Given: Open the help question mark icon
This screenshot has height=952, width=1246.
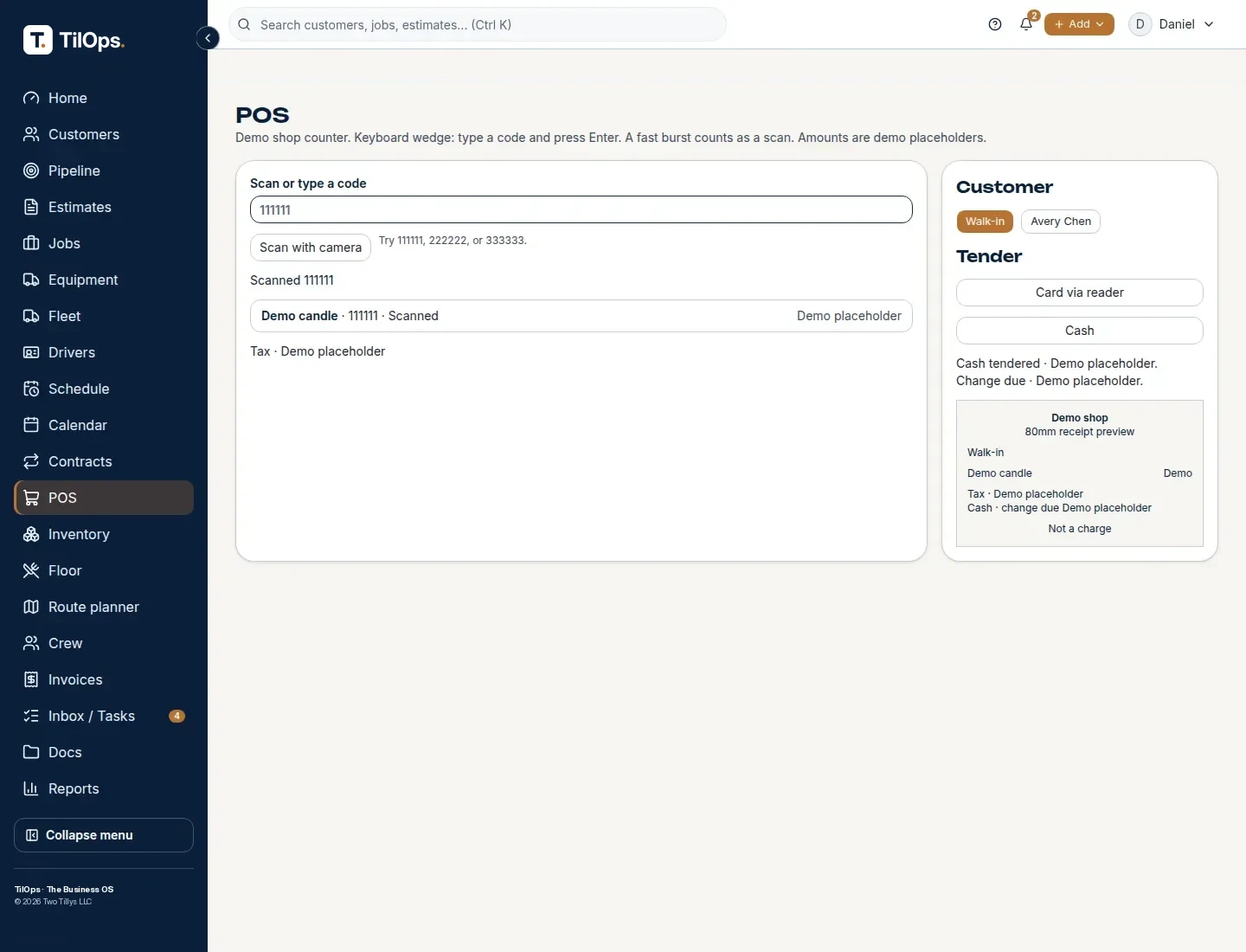Looking at the screenshot, I should (995, 24).
